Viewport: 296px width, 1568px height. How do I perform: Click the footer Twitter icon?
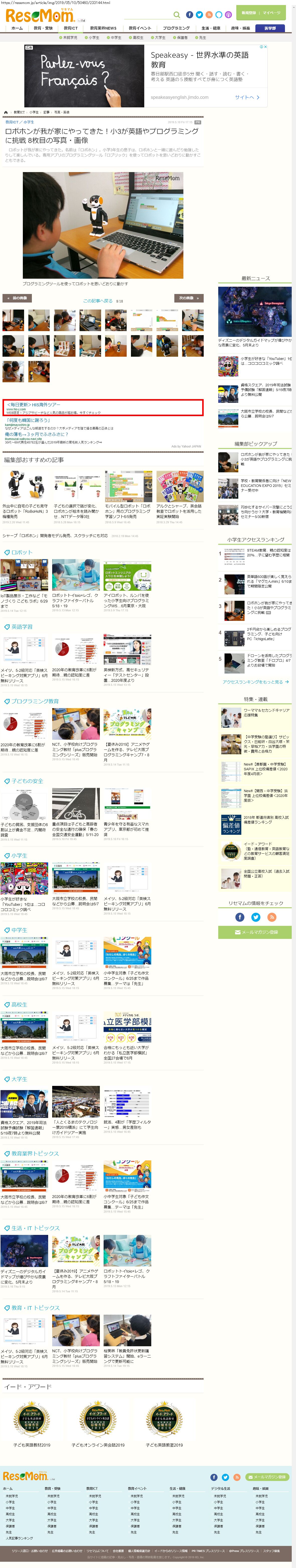225,1477
